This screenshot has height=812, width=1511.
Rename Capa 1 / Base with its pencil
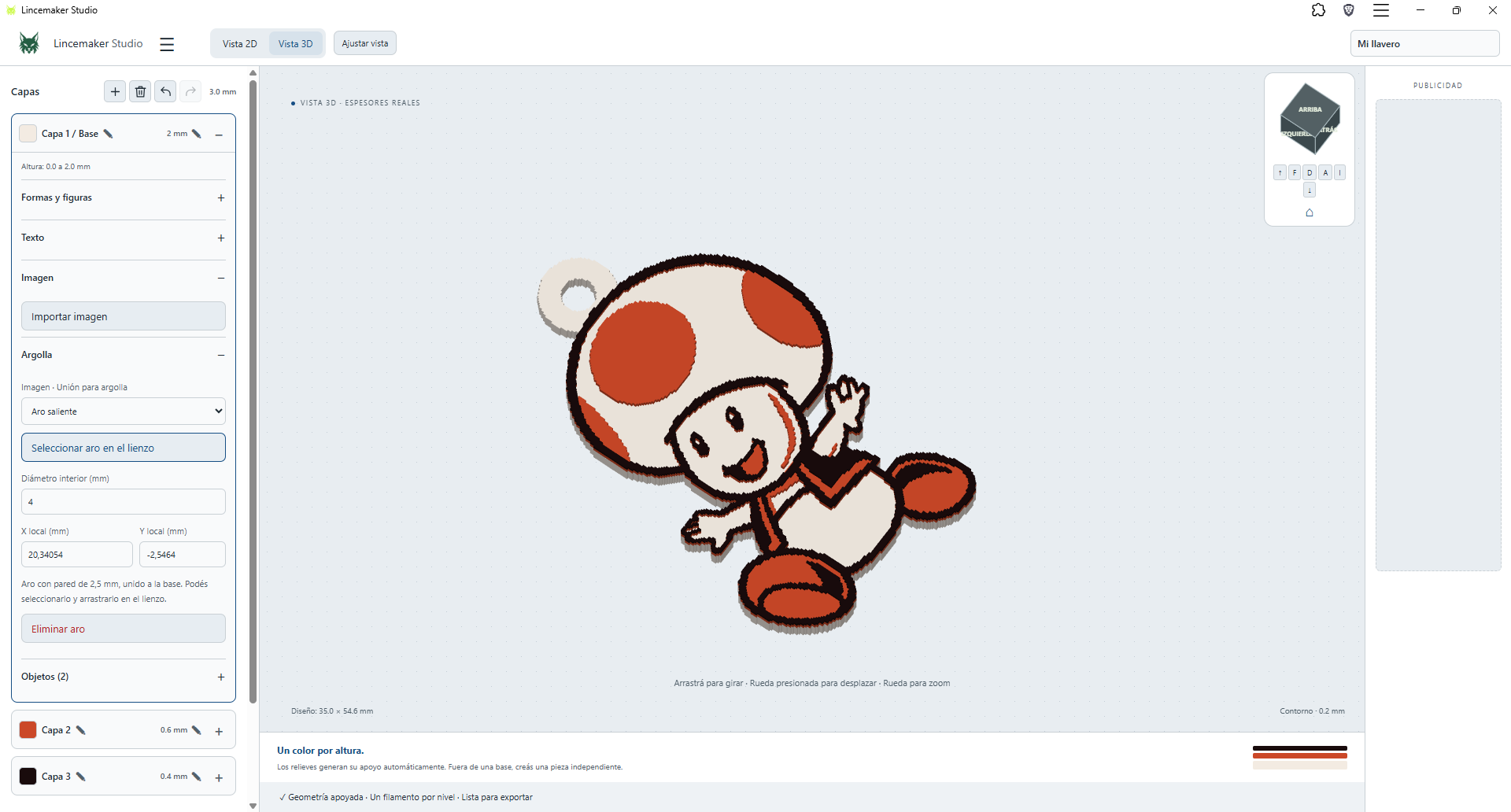109,134
